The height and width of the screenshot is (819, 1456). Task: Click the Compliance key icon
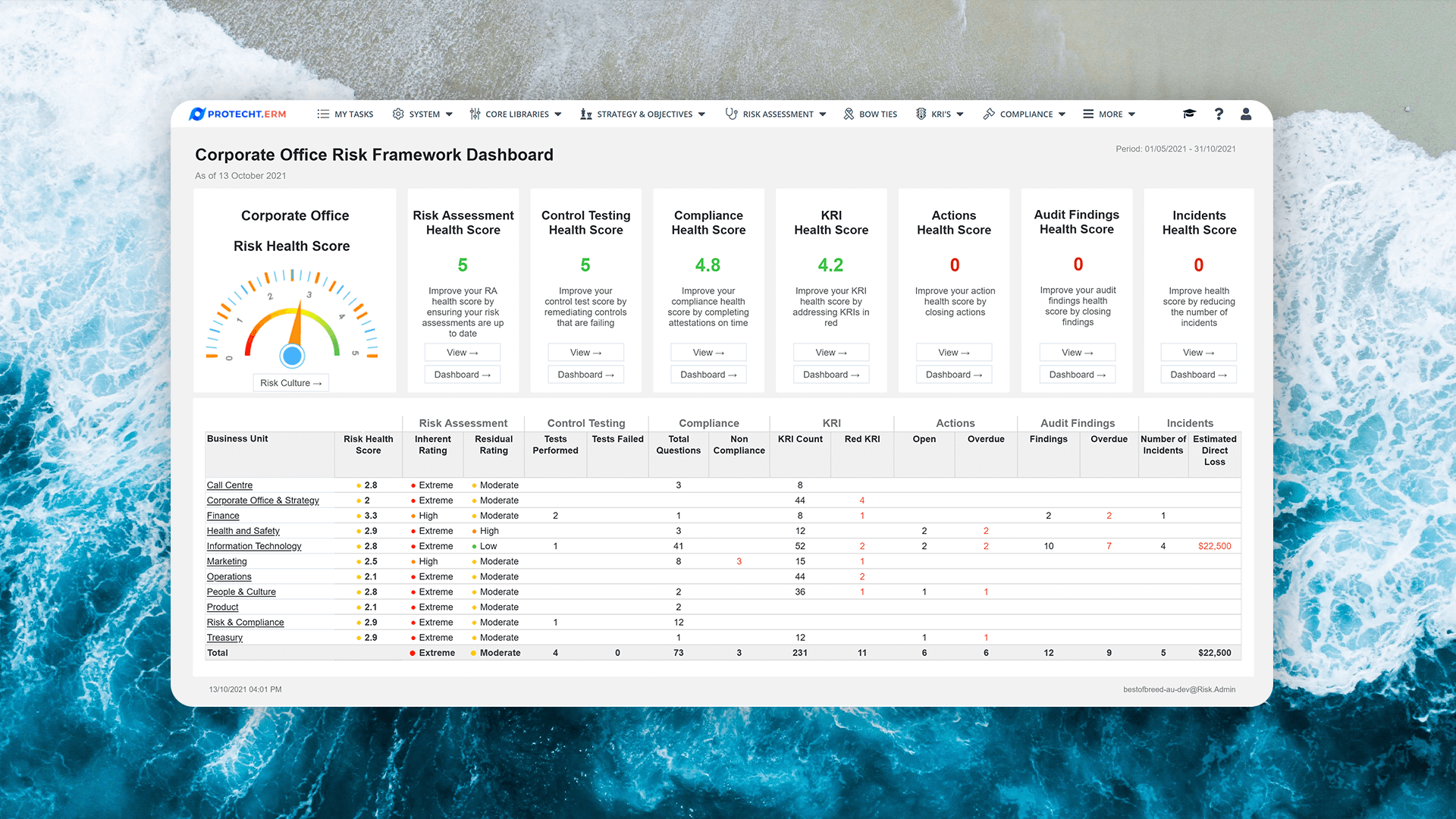tap(989, 114)
